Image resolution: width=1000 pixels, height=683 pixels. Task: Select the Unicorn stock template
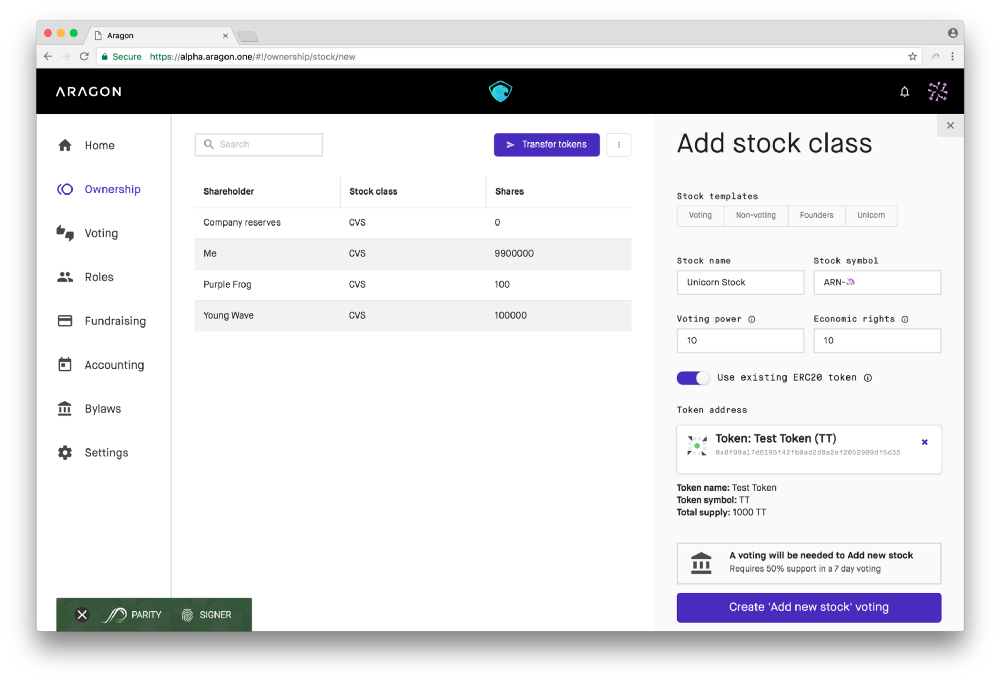coord(871,216)
